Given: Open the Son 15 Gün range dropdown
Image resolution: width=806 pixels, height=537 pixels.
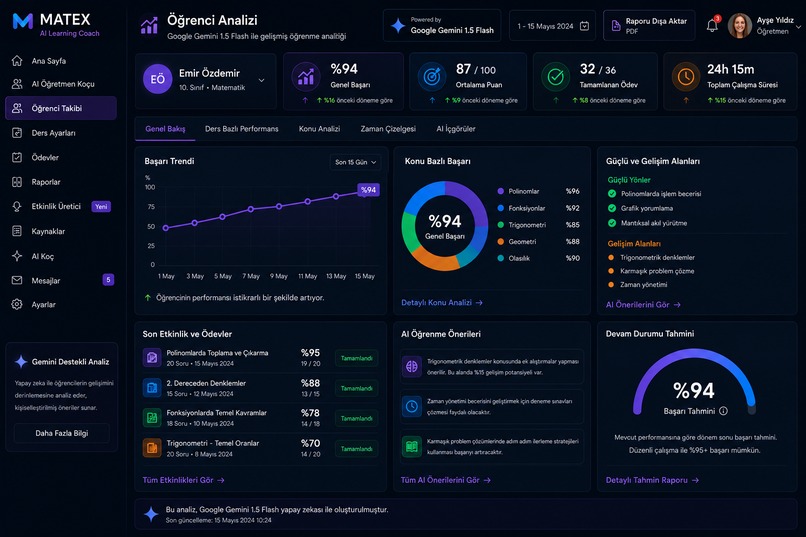Looking at the screenshot, I should (355, 162).
